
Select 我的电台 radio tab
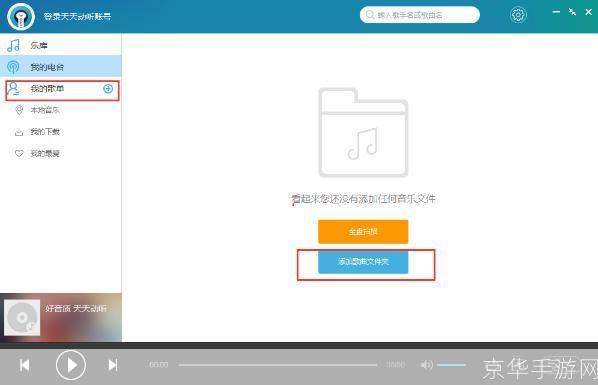point(61,67)
